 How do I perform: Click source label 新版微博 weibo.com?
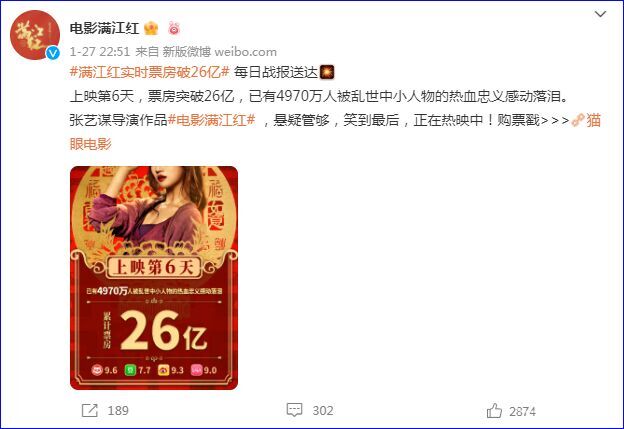(219, 52)
